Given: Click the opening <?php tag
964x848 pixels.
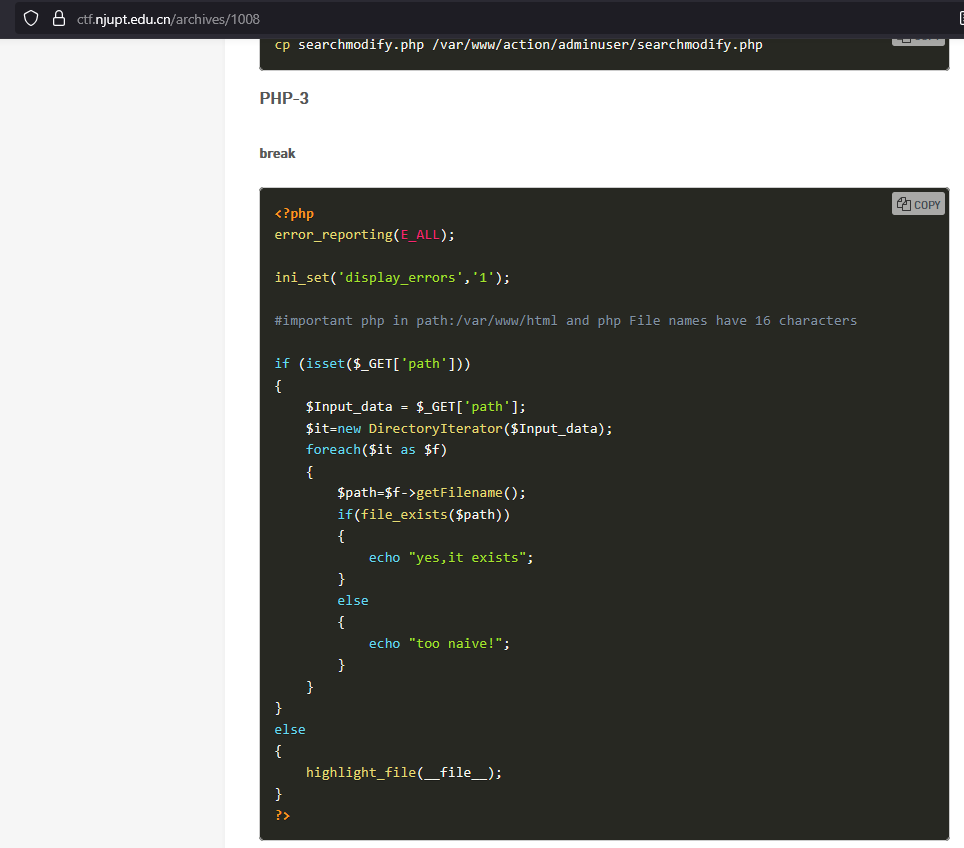Looking at the screenshot, I should 294,213.
